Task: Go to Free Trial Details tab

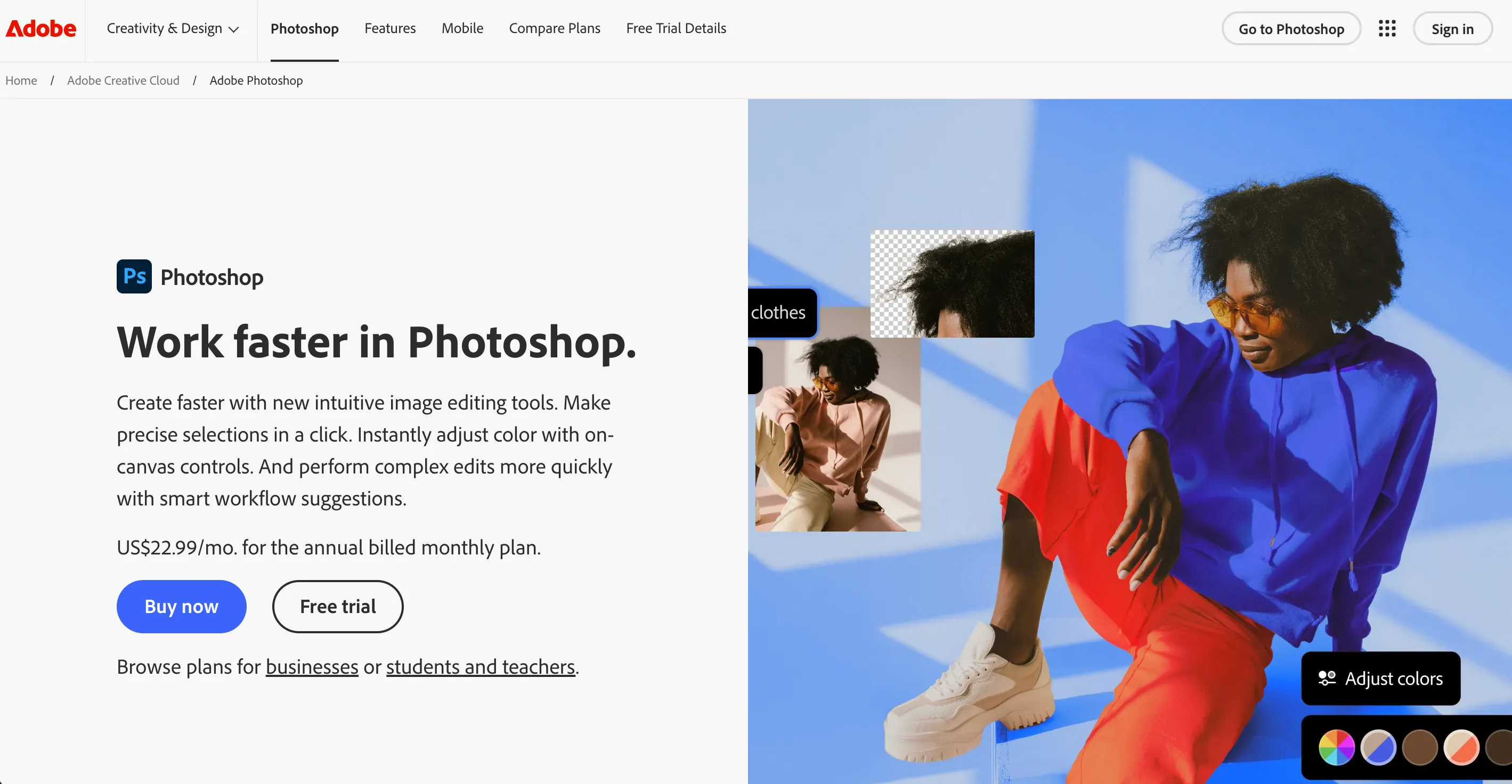Action: [x=676, y=28]
